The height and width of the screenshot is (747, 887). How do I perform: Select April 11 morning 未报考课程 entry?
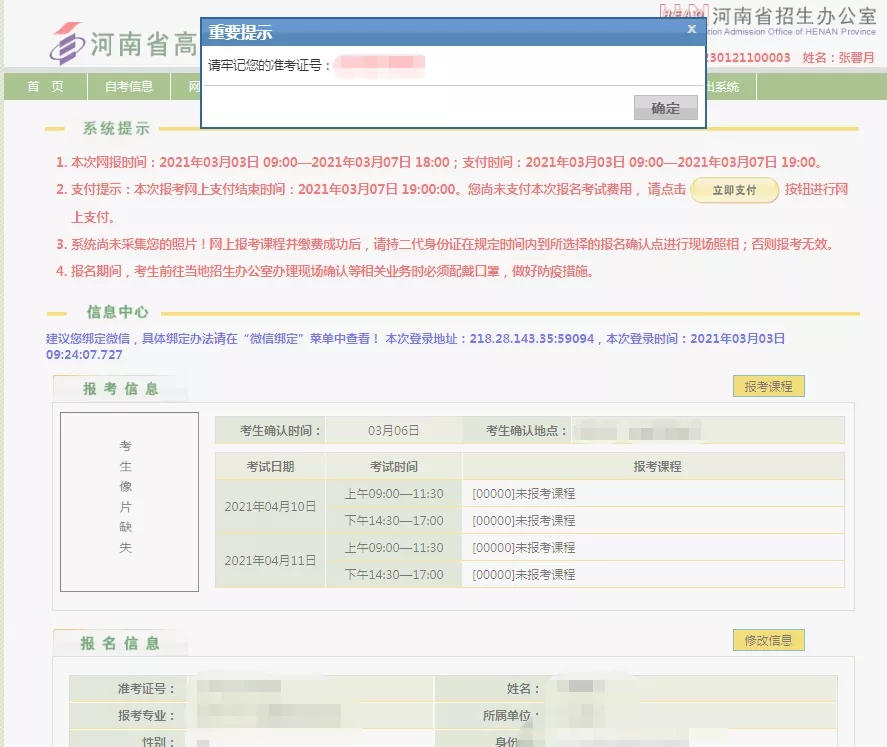coord(524,547)
